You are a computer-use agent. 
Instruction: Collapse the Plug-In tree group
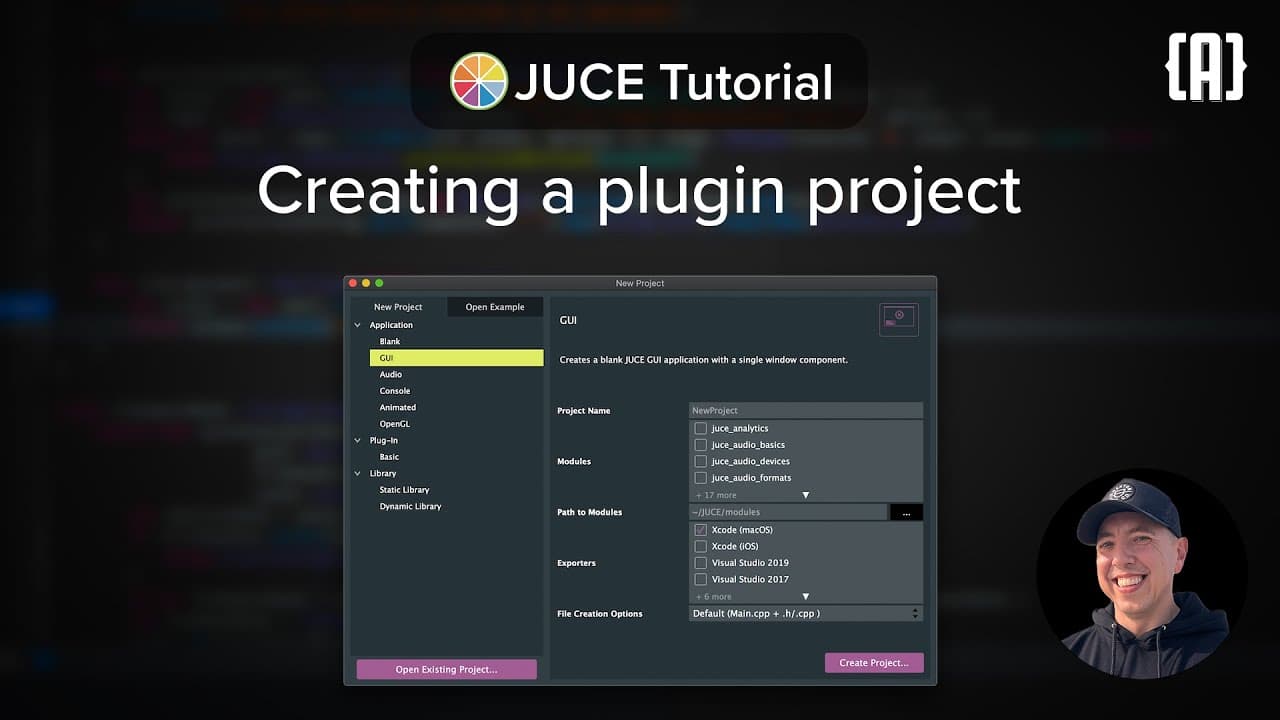click(358, 440)
